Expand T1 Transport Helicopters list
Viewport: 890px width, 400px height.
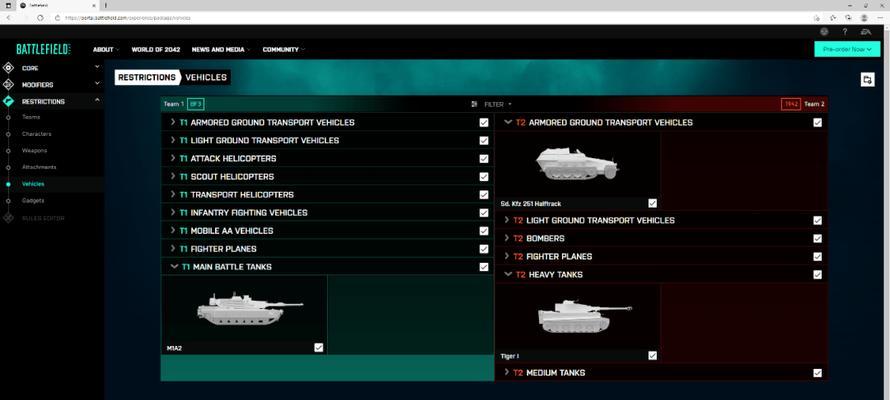coord(173,195)
